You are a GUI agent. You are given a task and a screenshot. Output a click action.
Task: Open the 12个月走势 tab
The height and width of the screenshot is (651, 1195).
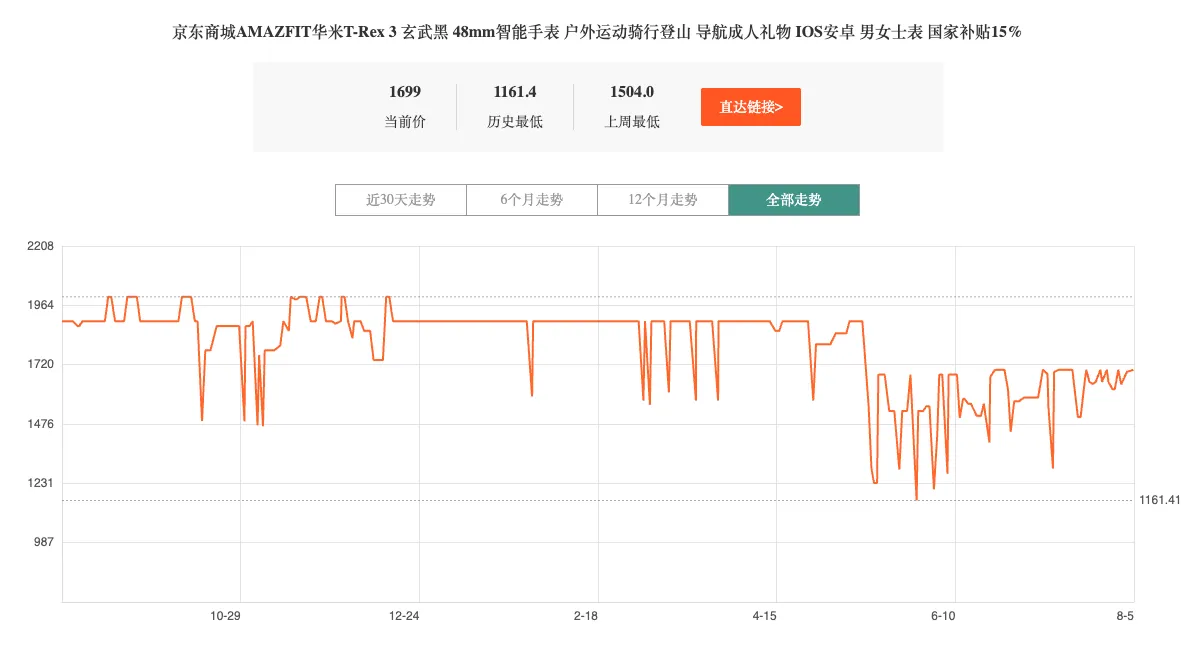point(662,200)
